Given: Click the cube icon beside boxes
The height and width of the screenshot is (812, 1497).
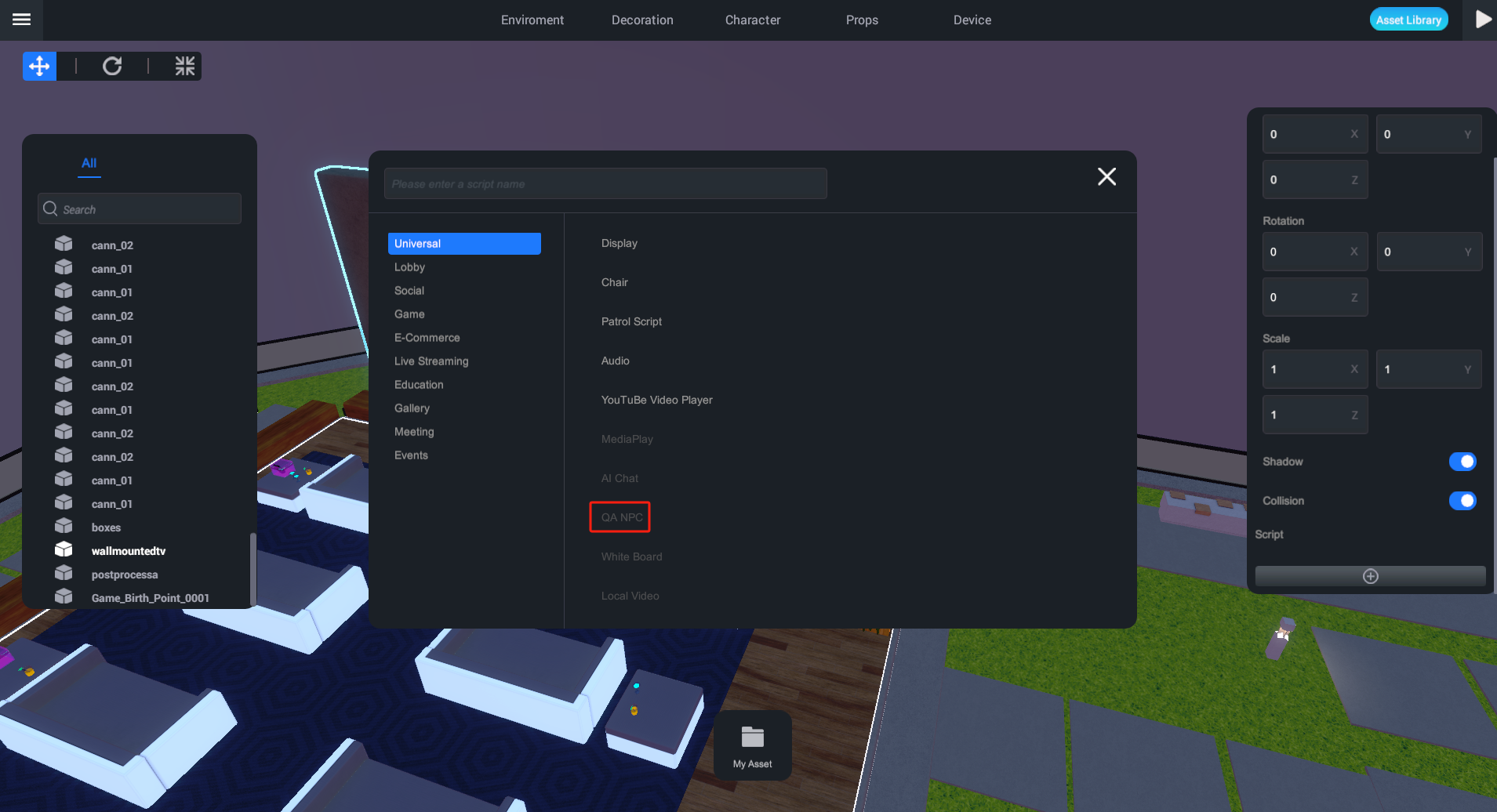Looking at the screenshot, I should [64, 527].
